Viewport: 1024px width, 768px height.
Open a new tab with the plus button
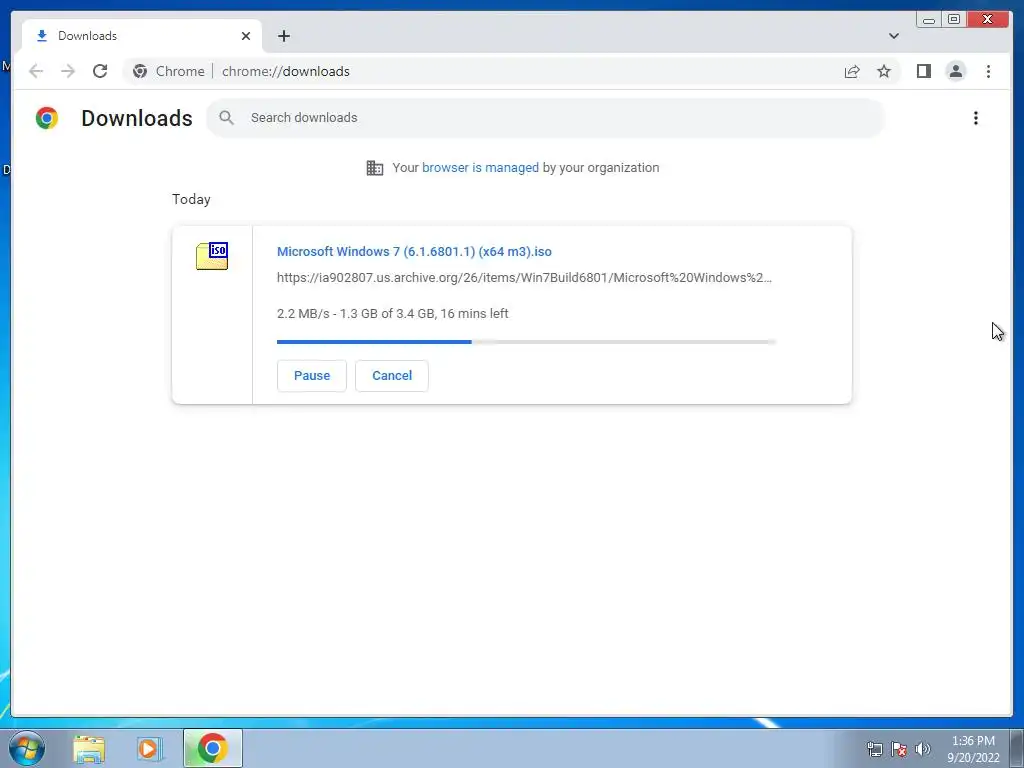(283, 36)
